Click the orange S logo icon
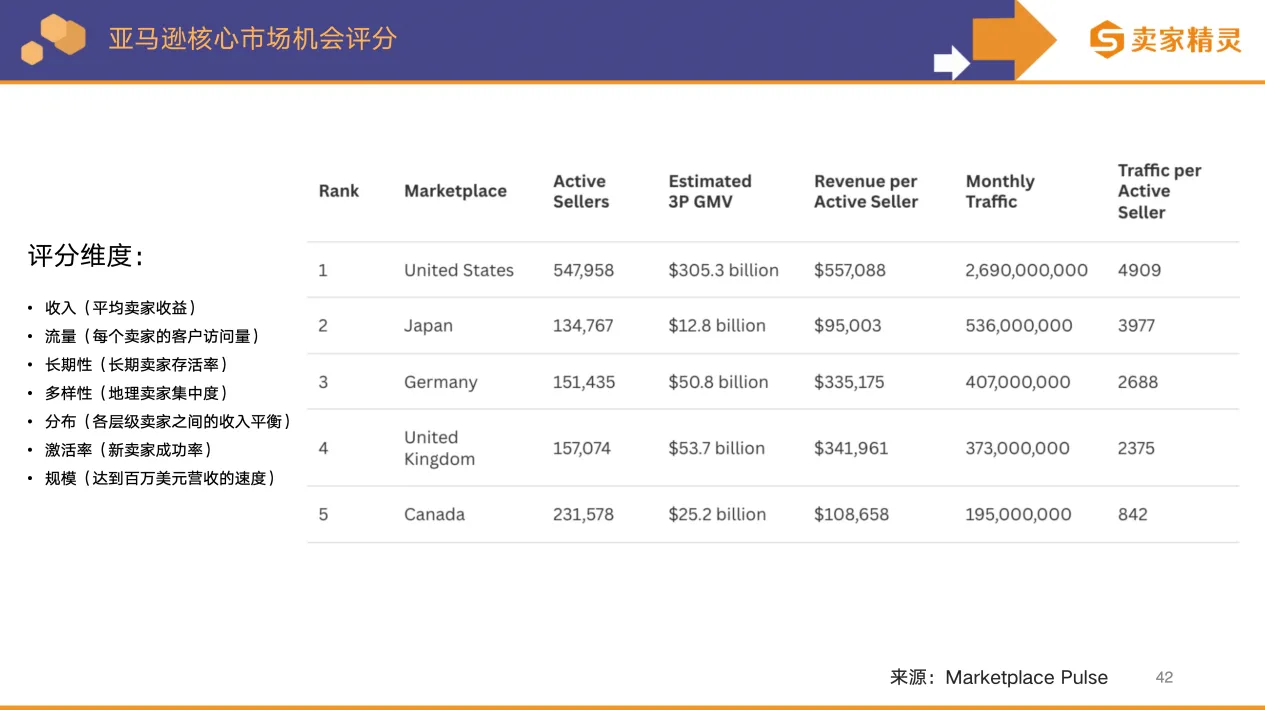 pyautogui.click(x=1106, y=41)
